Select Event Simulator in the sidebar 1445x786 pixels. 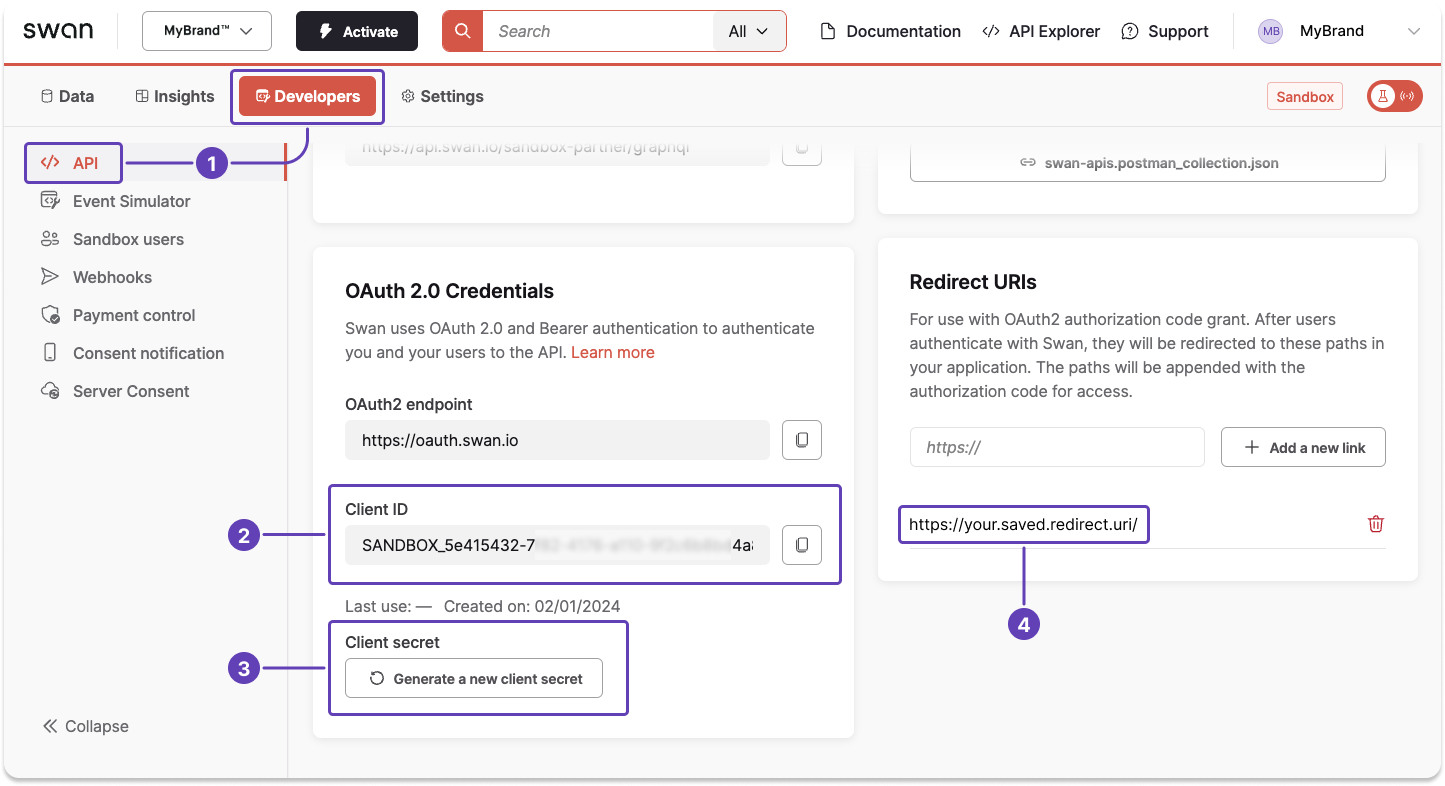(x=131, y=201)
